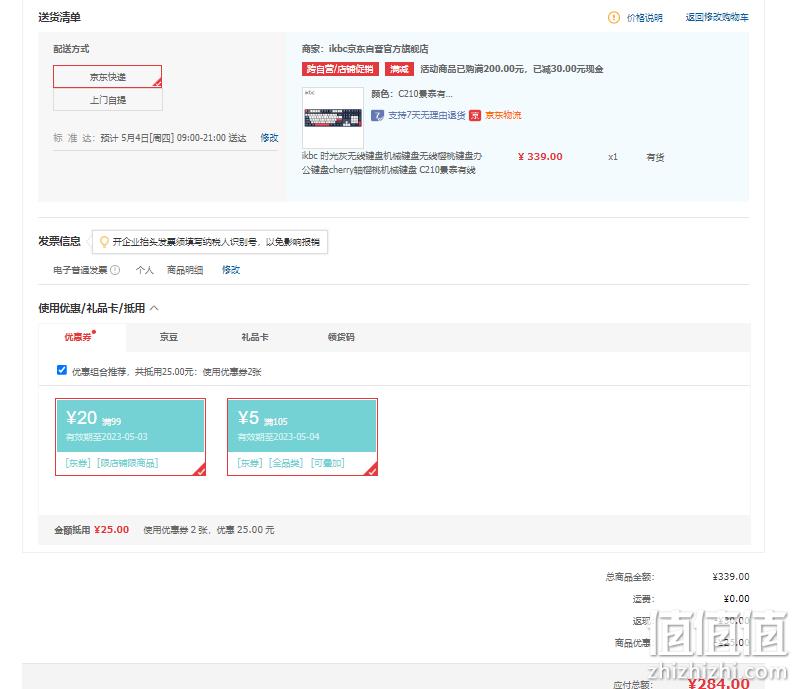Image resolution: width=797 pixels, height=689 pixels.
Task: Switch to 礼品卡 tab
Action: [x=255, y=337]
